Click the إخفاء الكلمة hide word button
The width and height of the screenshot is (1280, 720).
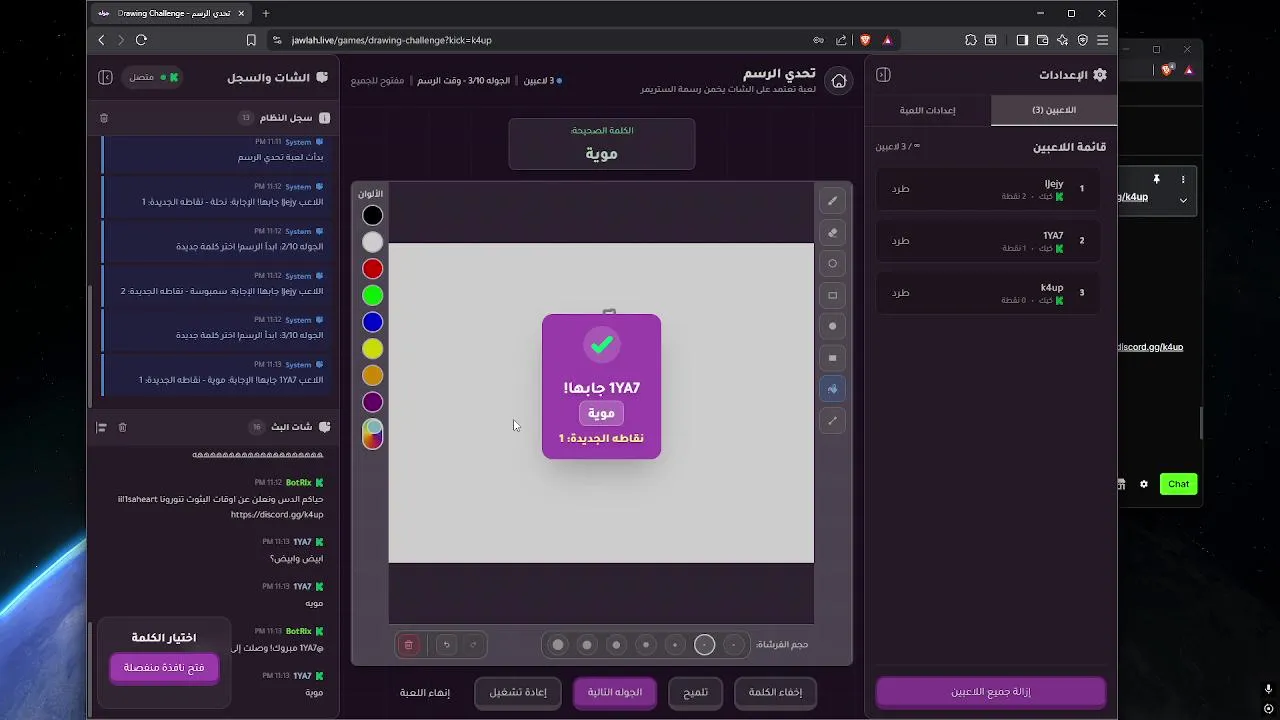(x=775, y=692)
